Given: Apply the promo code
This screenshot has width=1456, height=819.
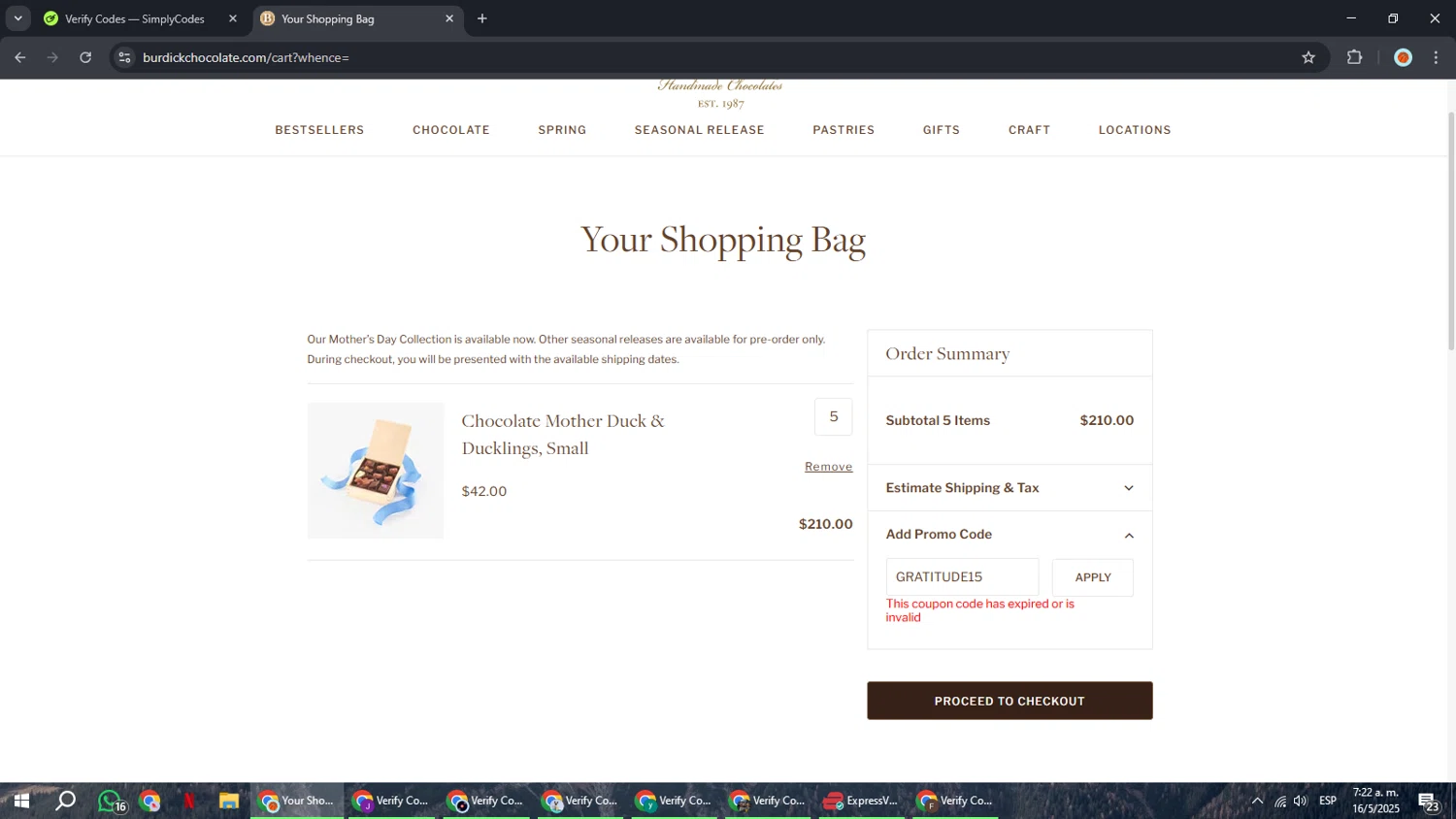Looking at the screenshot, I should (1093, 577).
